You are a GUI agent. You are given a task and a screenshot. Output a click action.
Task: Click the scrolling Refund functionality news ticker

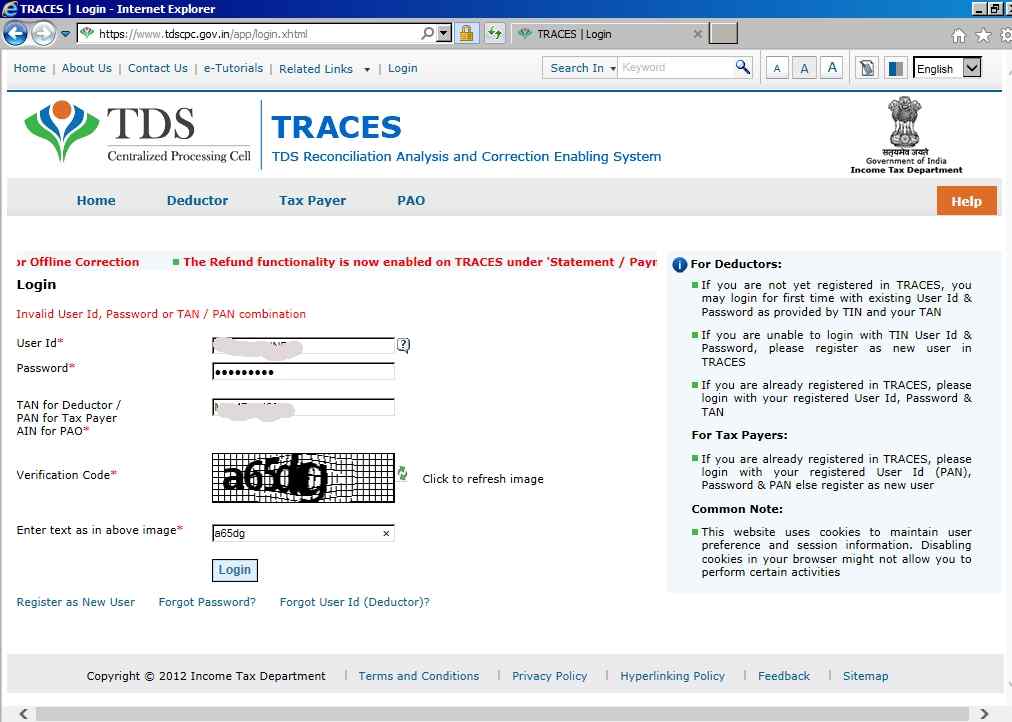tap(414, 262)
